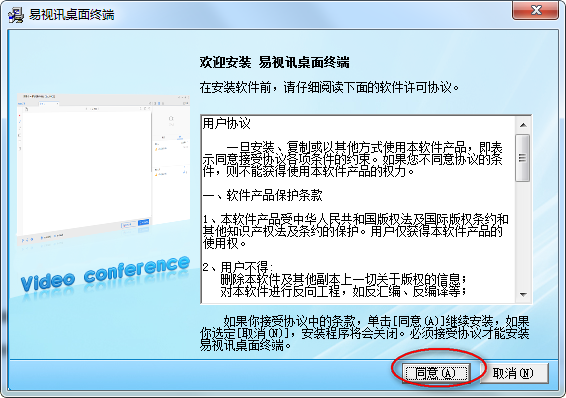The width and height of the screenshot is (566, 398).
Task: Click the line 对本软件进行反向工程
Action: click(343, 291)
